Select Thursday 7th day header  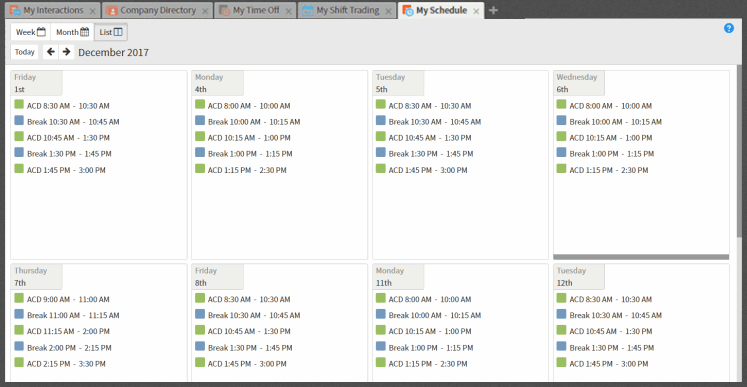click(x=37, y=276)
